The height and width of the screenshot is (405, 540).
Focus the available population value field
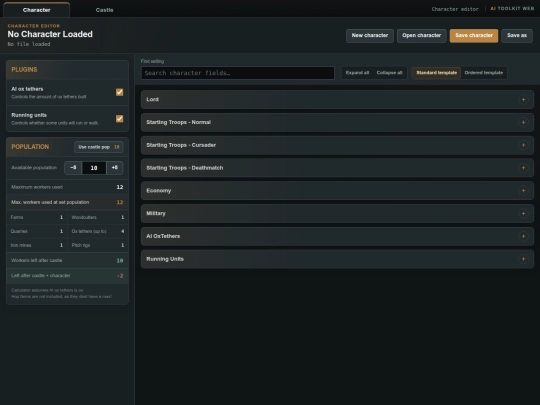pyautogui.click(x=94, y=168)
